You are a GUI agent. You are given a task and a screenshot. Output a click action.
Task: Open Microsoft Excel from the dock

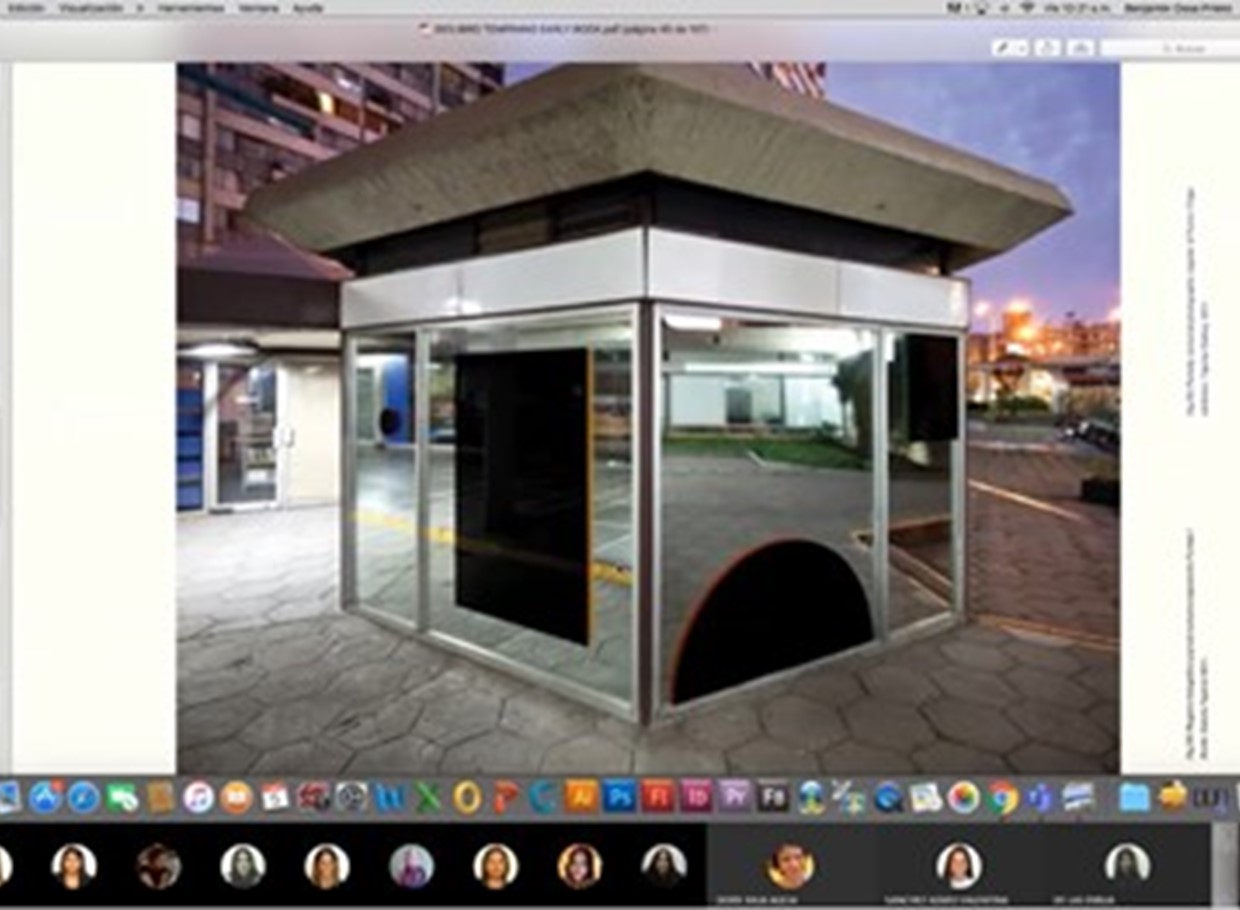tap(428, 797)
